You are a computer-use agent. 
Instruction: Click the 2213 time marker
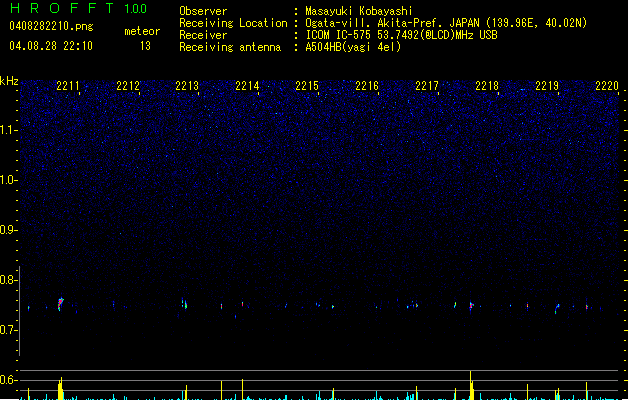point(187,86)
